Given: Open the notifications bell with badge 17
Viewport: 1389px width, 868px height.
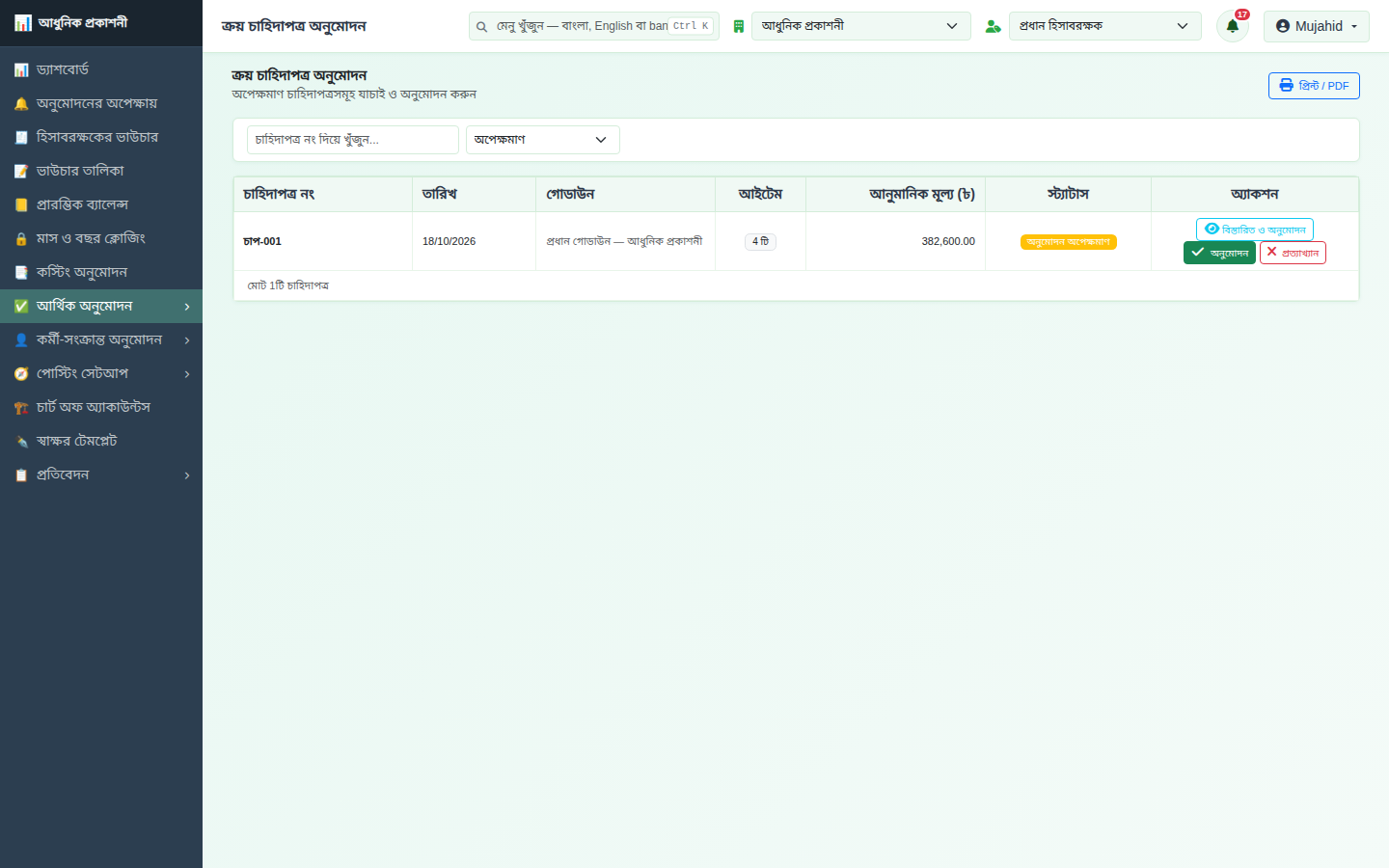Looking at the screenshot, I should pos(1233,26).
